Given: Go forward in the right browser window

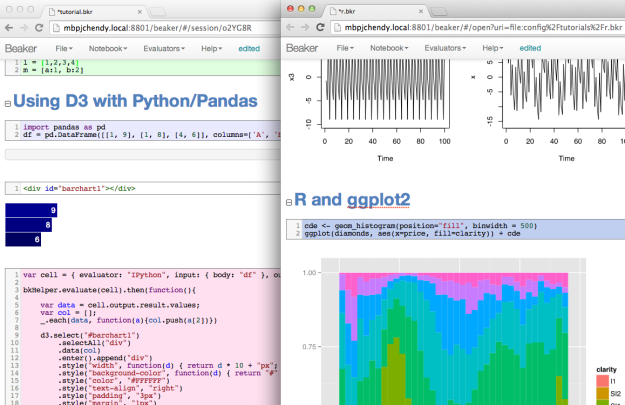Looking at the screenshot, I should coord(305,27).
